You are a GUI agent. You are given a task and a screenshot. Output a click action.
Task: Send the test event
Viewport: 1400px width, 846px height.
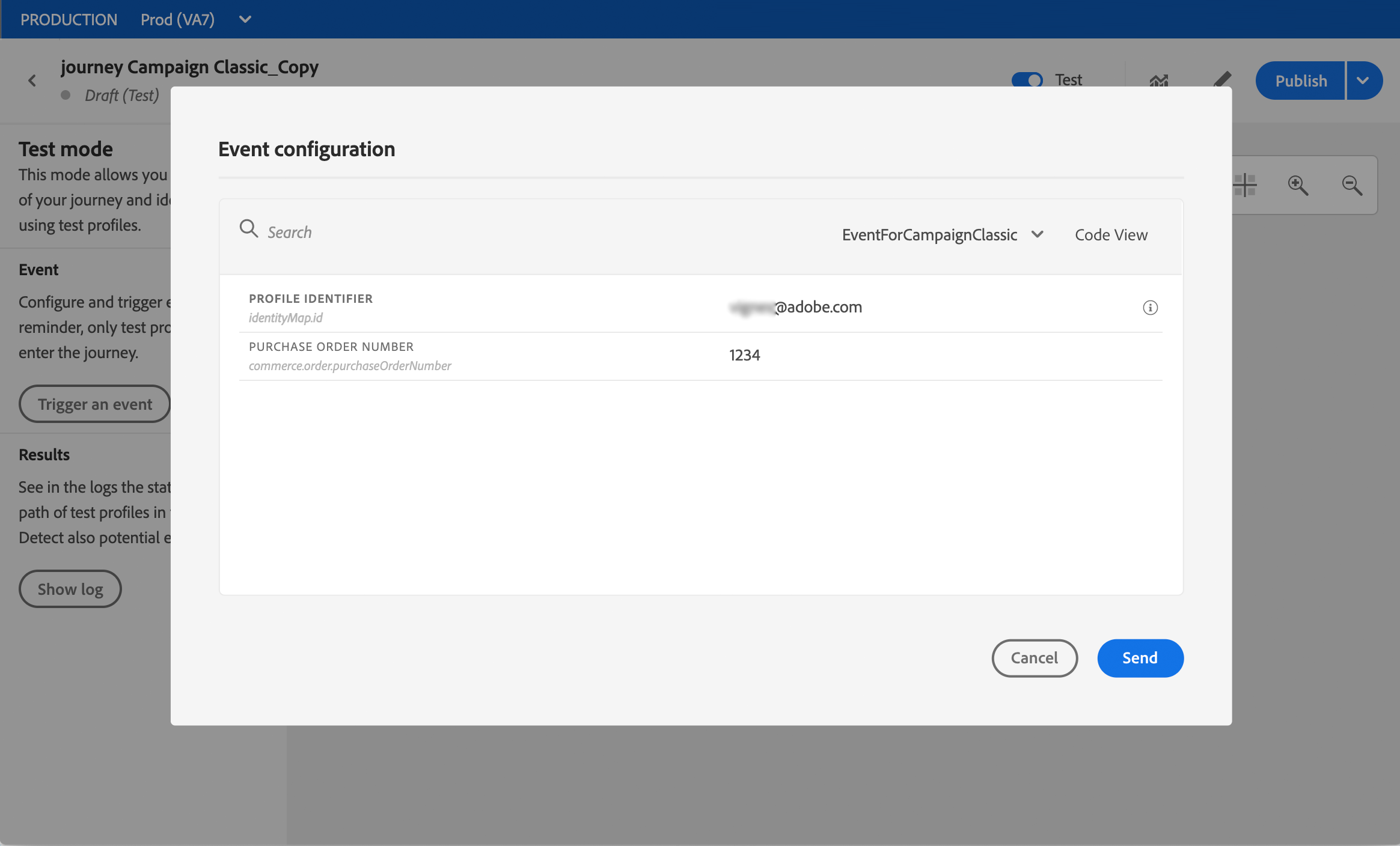[x=1140, y=658]
